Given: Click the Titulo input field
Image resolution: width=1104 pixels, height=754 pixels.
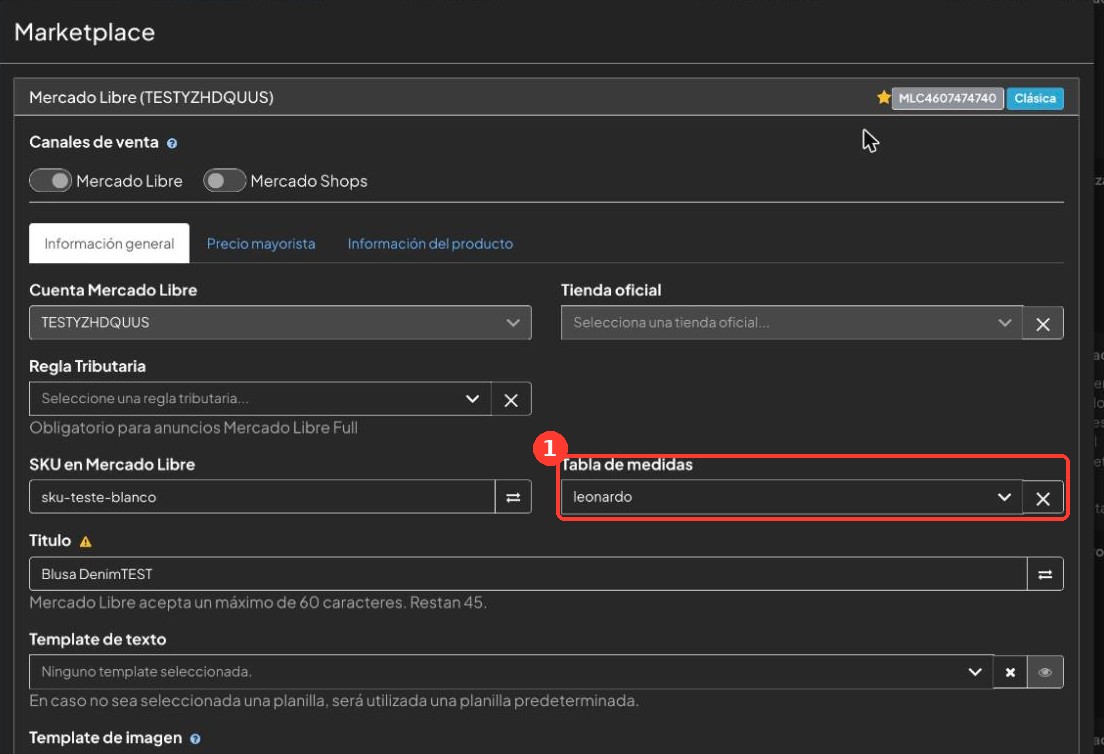Looking at the screenshot, I should pos(528,574).
